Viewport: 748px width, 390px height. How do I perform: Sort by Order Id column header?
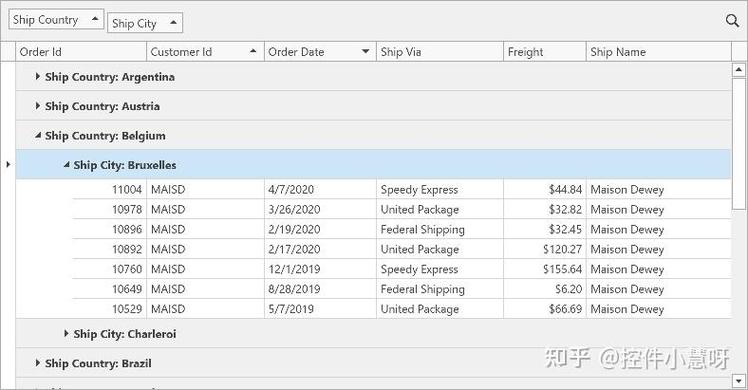click(81, 51)
